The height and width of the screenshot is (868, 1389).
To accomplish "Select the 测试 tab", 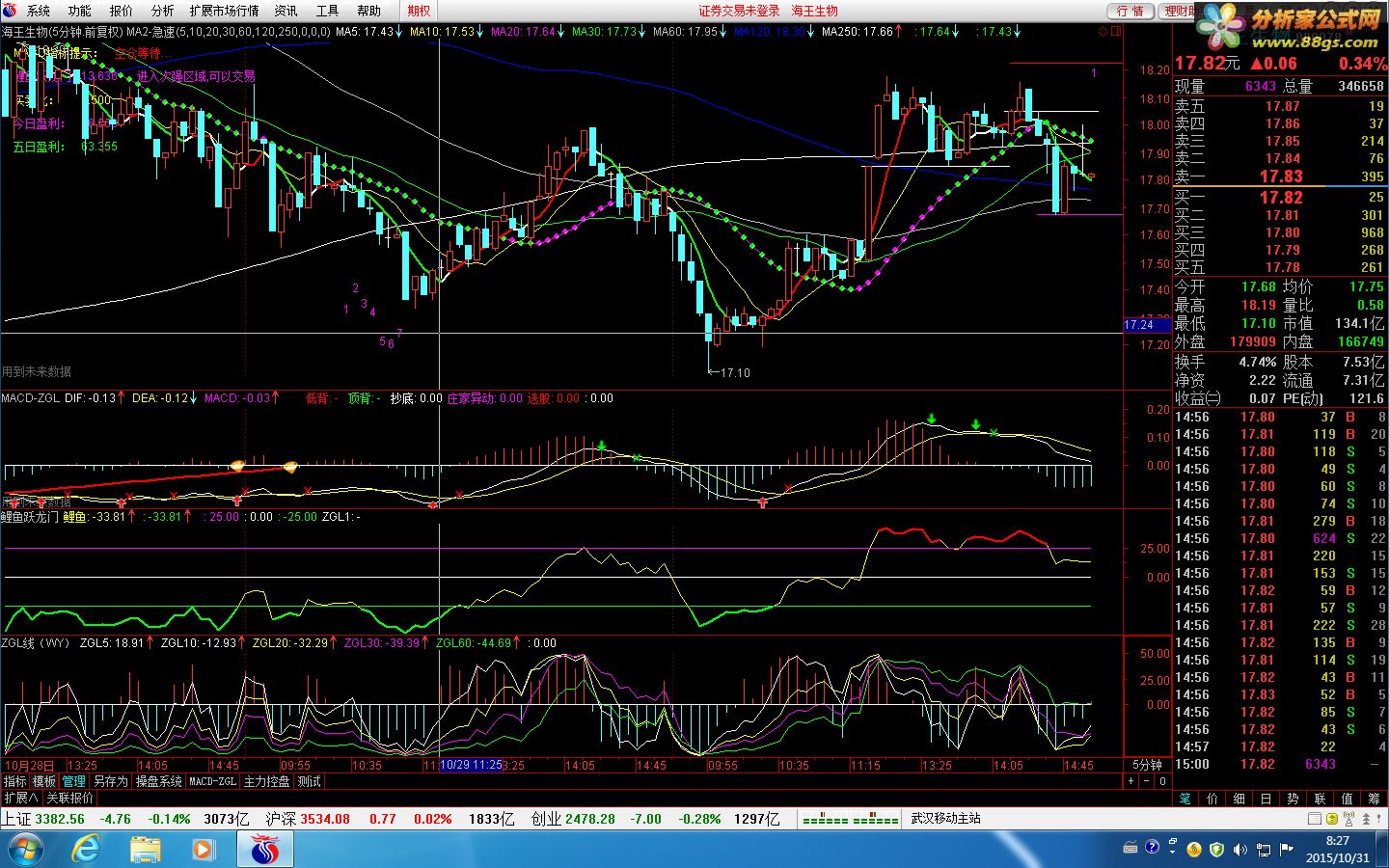I will (309, 781).
